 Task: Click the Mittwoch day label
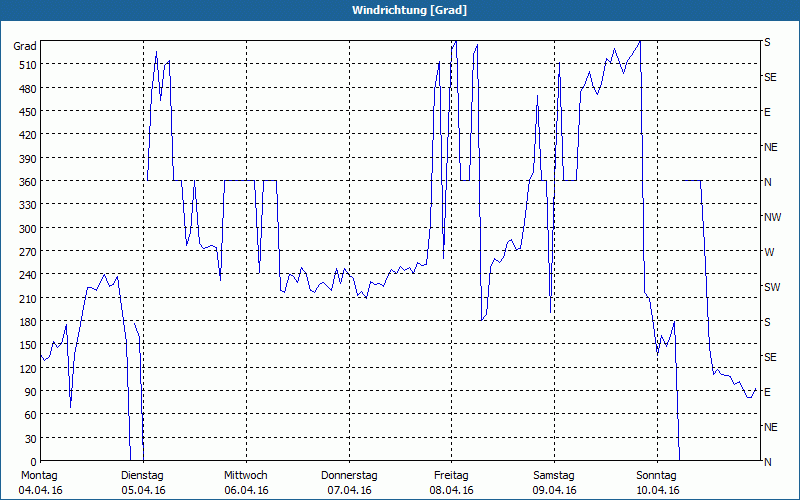(246, 476)
